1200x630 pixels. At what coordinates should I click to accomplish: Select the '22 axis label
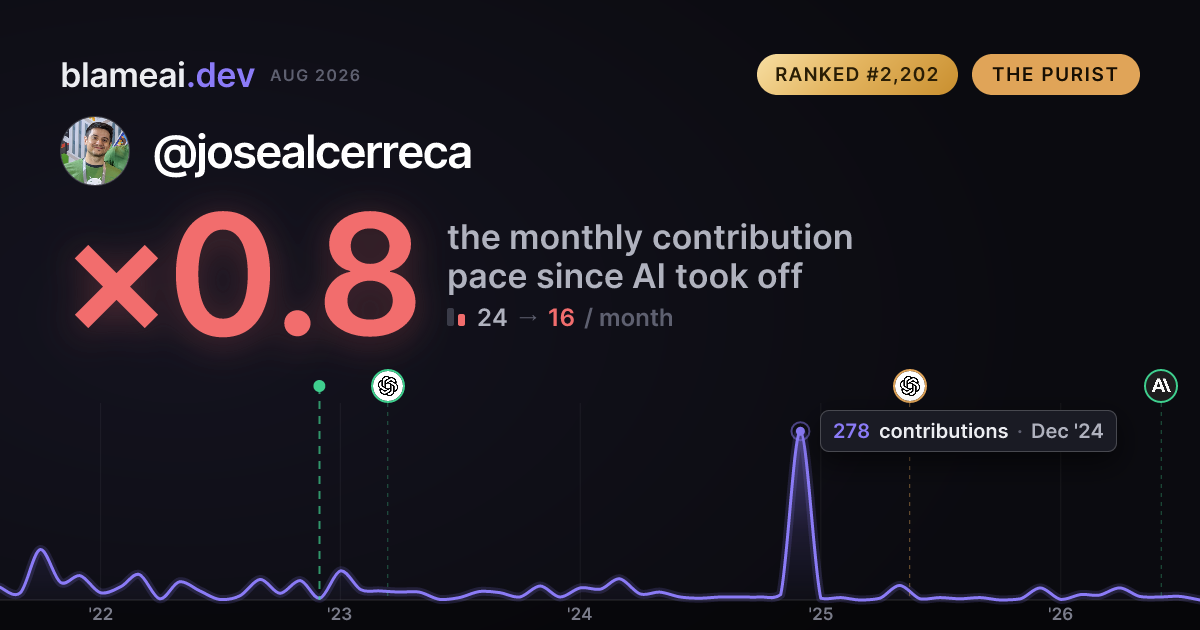(x=100, y=614)
